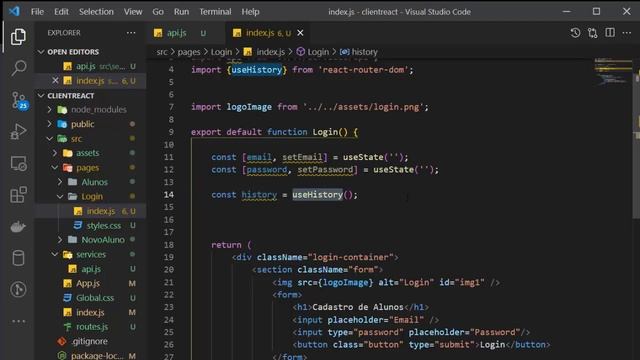This screenshot has height=360, width=640.
Task: Click the open changes compare icon
Action: click(593, 33)
